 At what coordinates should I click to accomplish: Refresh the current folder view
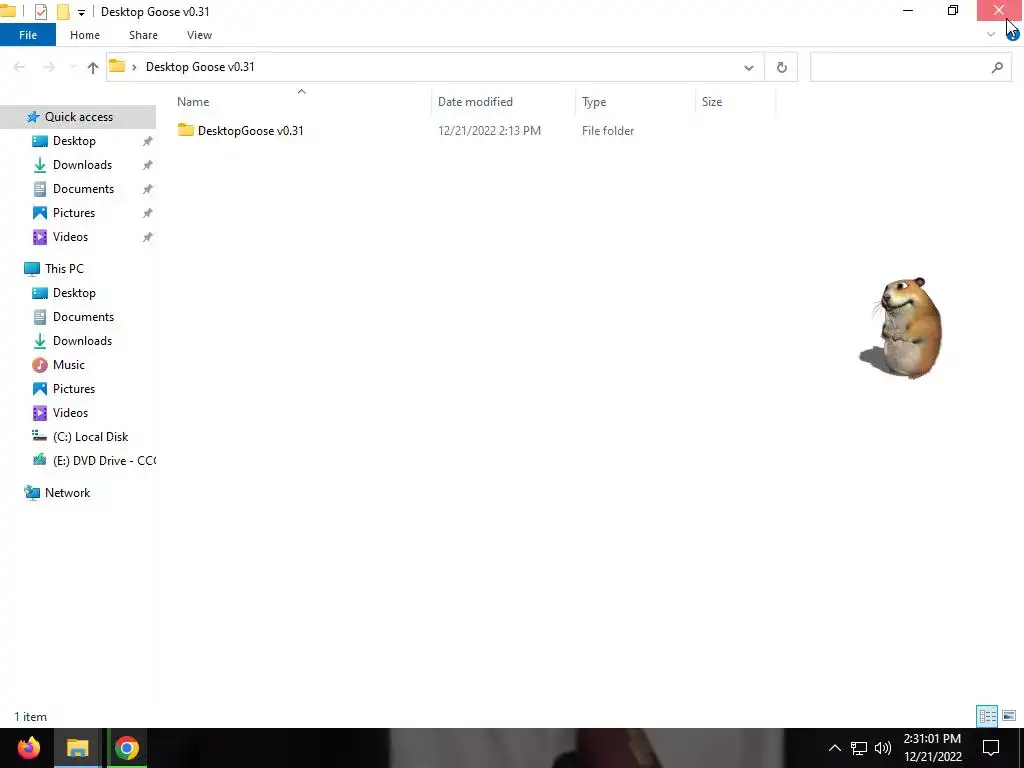781,68
